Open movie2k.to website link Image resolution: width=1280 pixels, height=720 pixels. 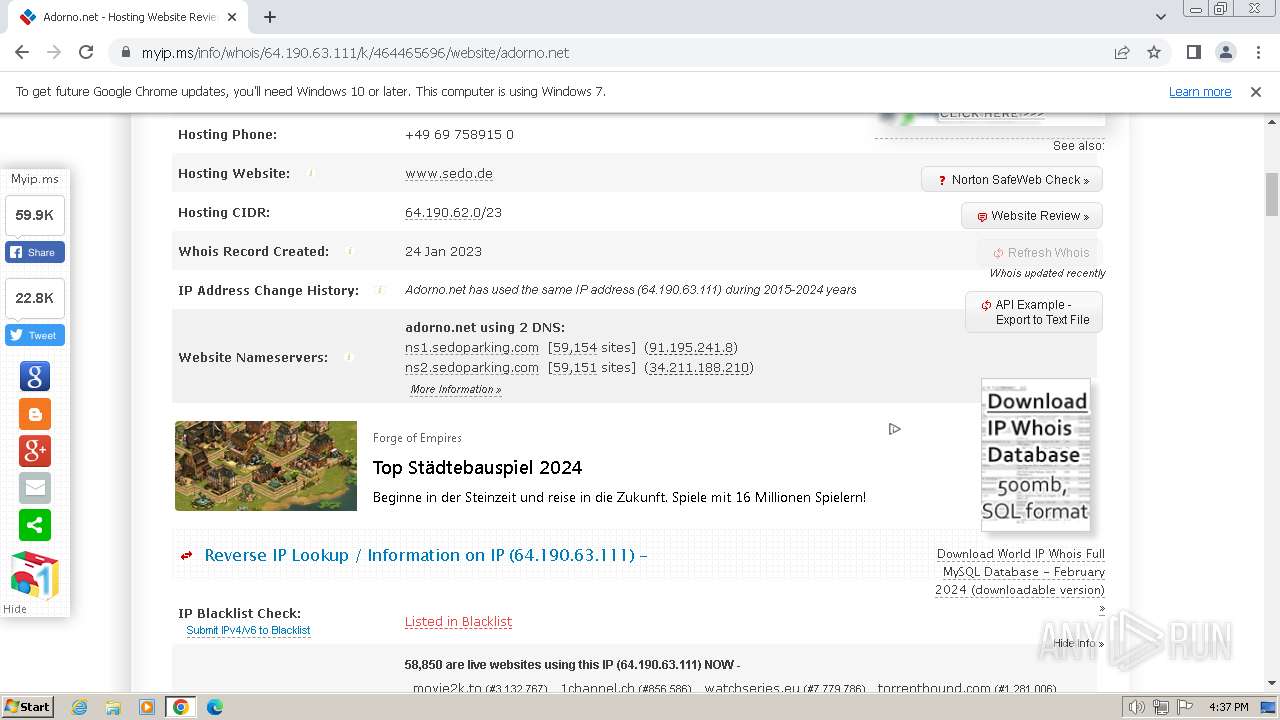coord(447,688)
